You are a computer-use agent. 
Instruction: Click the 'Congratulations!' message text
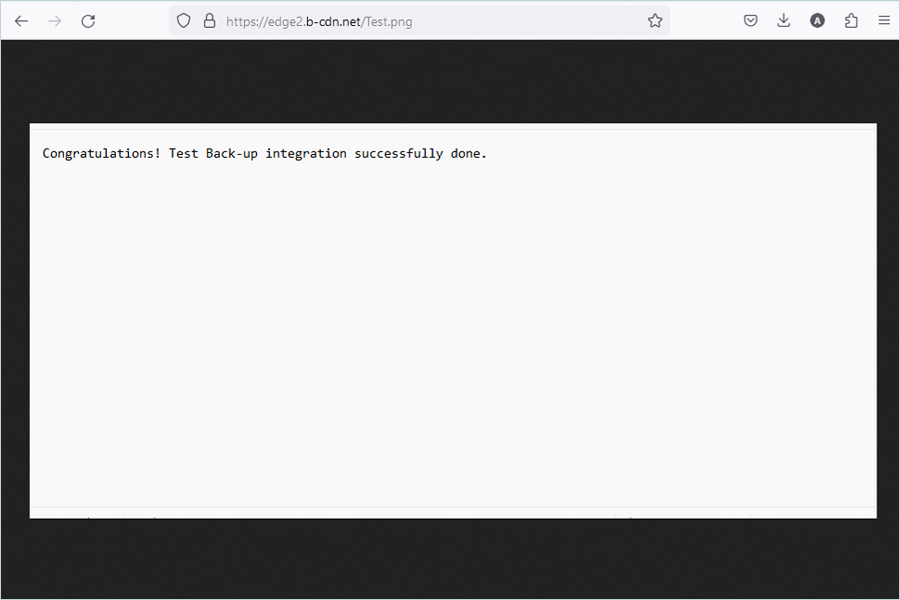point(102,154)
